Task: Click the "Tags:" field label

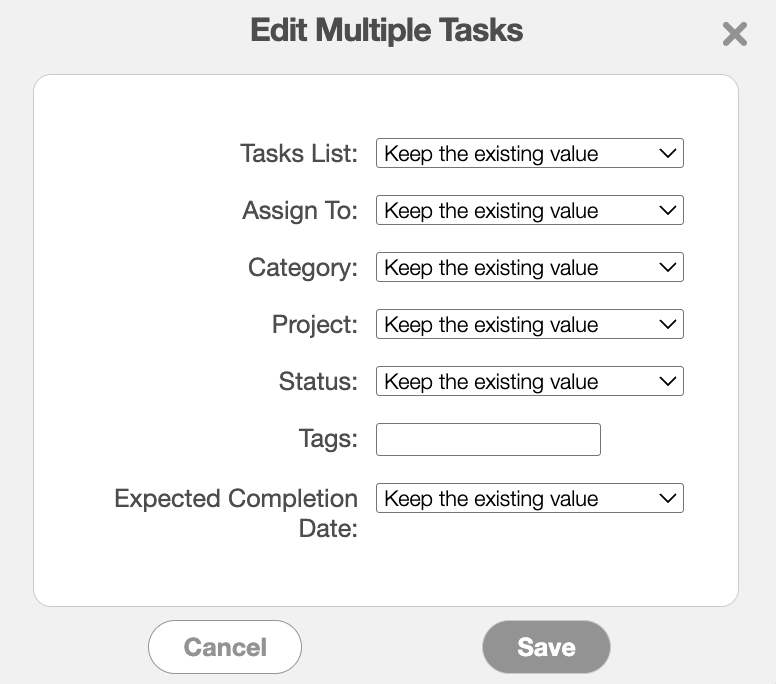Action: click(x=328, y=438)
